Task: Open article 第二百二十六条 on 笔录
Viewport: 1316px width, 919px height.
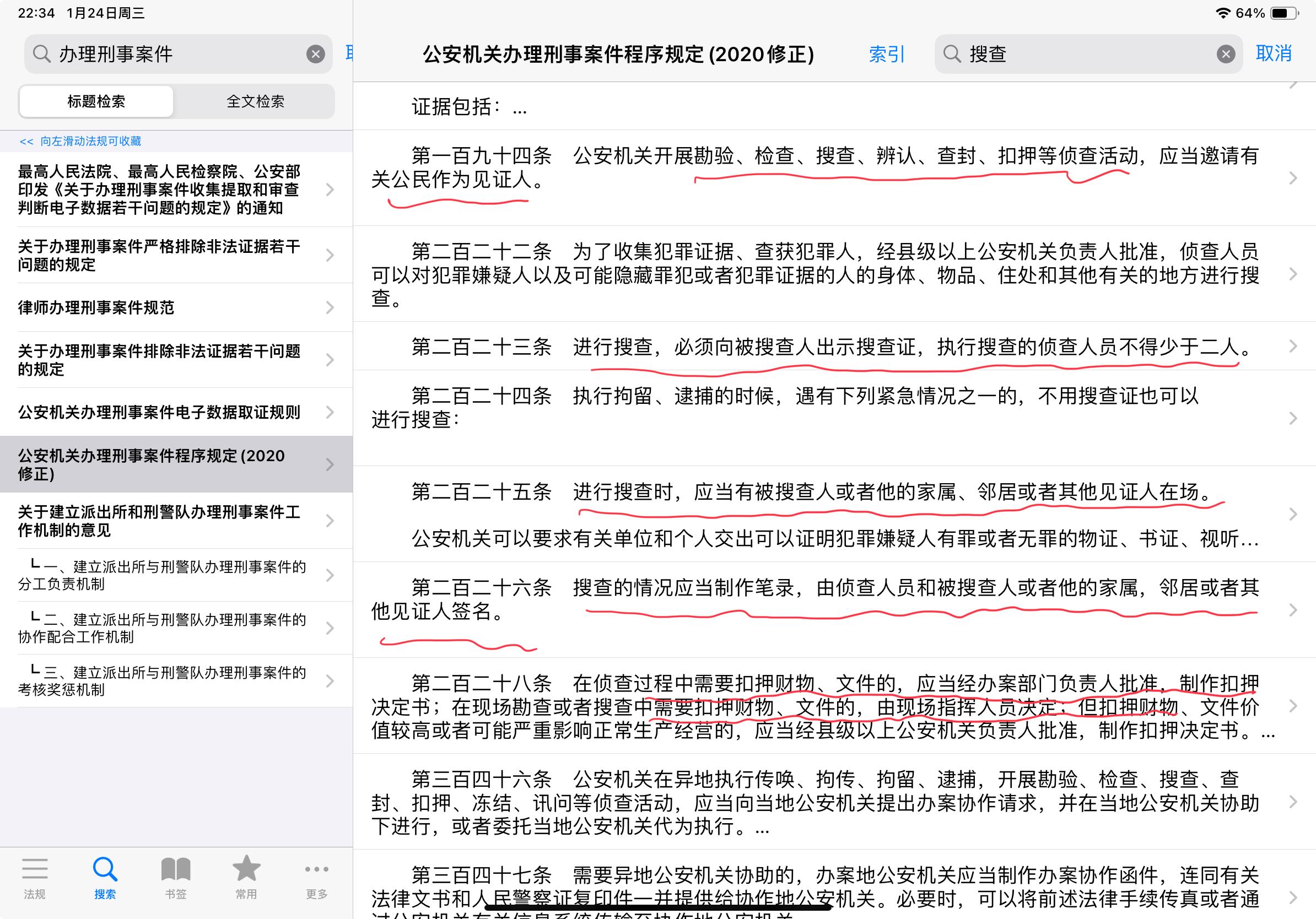Action: tap(834, 609)
